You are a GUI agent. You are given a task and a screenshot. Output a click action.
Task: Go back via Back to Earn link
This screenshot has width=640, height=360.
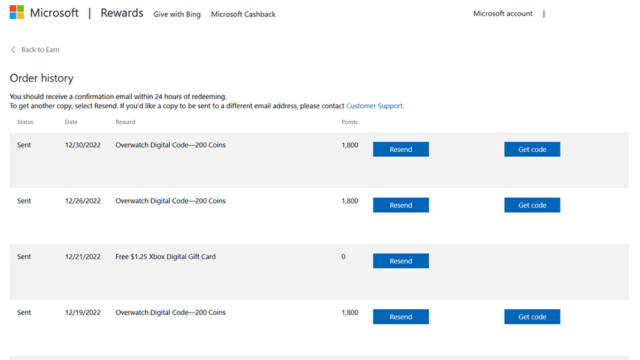[40, 49]
